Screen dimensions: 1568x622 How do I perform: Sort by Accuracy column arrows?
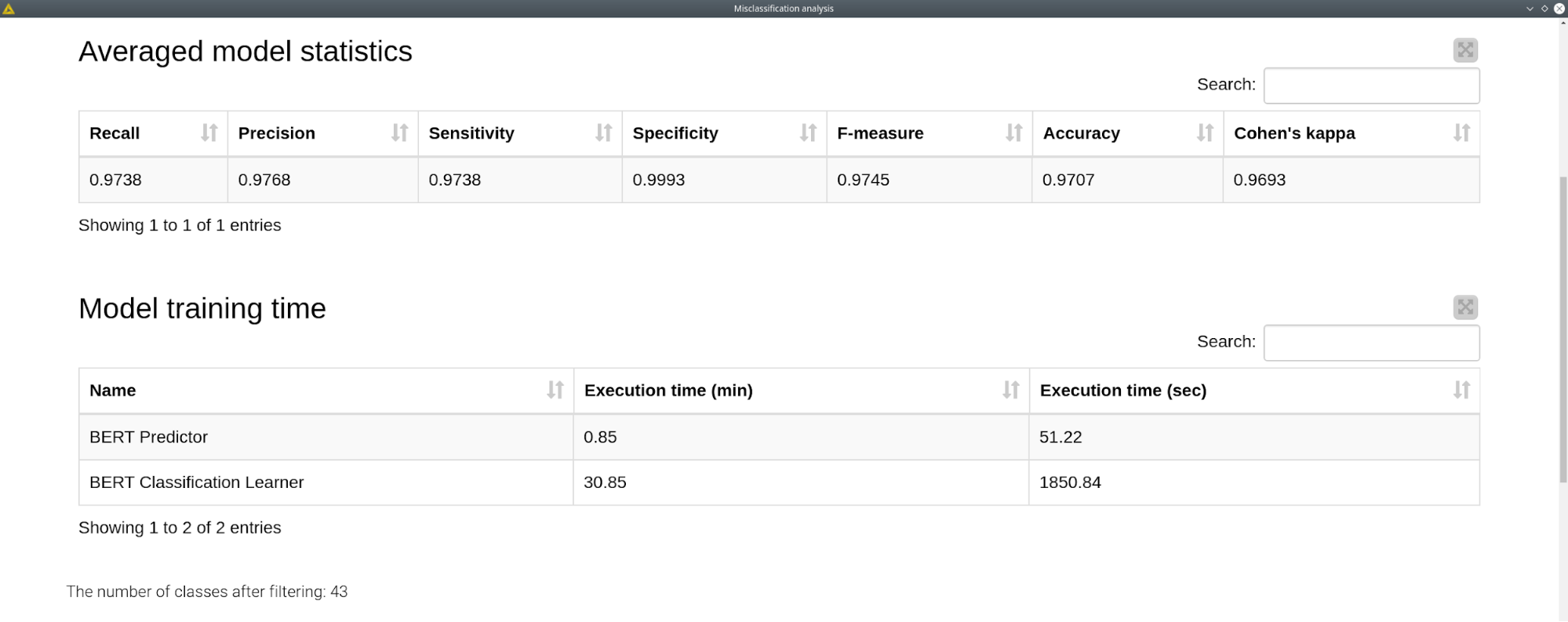(x=1205, y=133)
